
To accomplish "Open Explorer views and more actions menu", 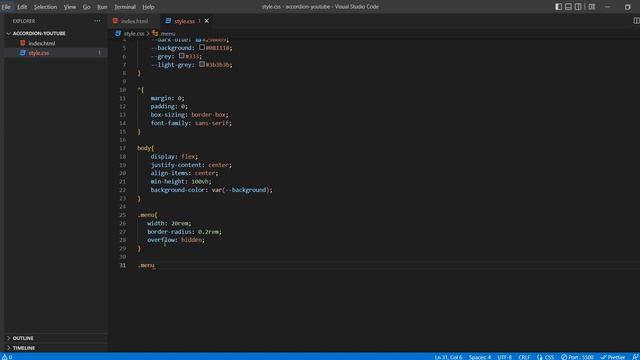I will (97, 21).
